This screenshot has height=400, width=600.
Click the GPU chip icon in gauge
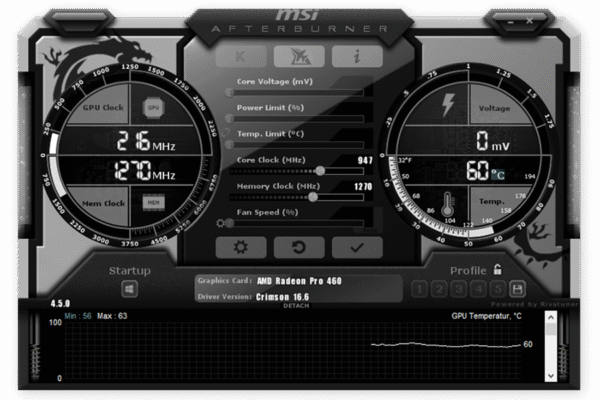click(x=153, y=108)
